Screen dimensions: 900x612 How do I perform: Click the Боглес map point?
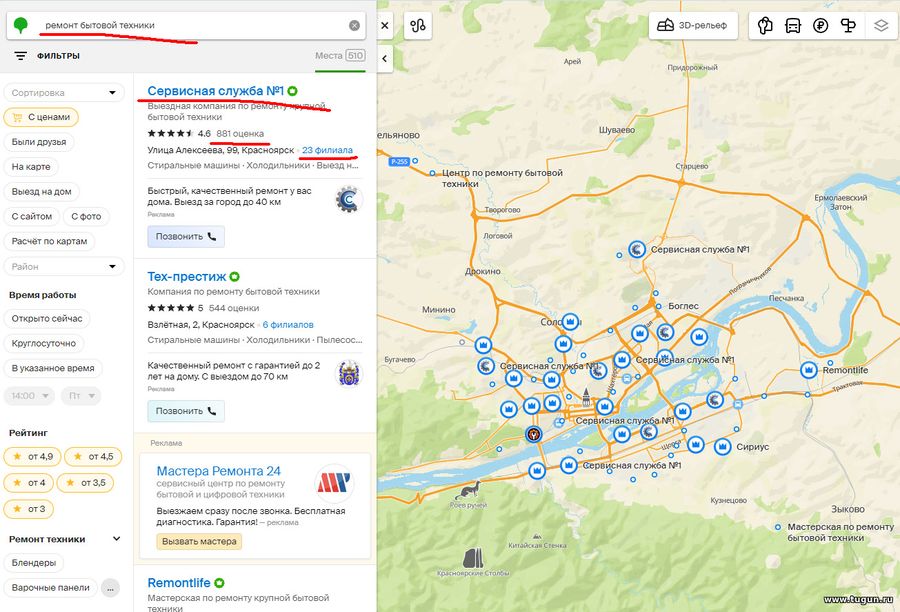[658, 307]
